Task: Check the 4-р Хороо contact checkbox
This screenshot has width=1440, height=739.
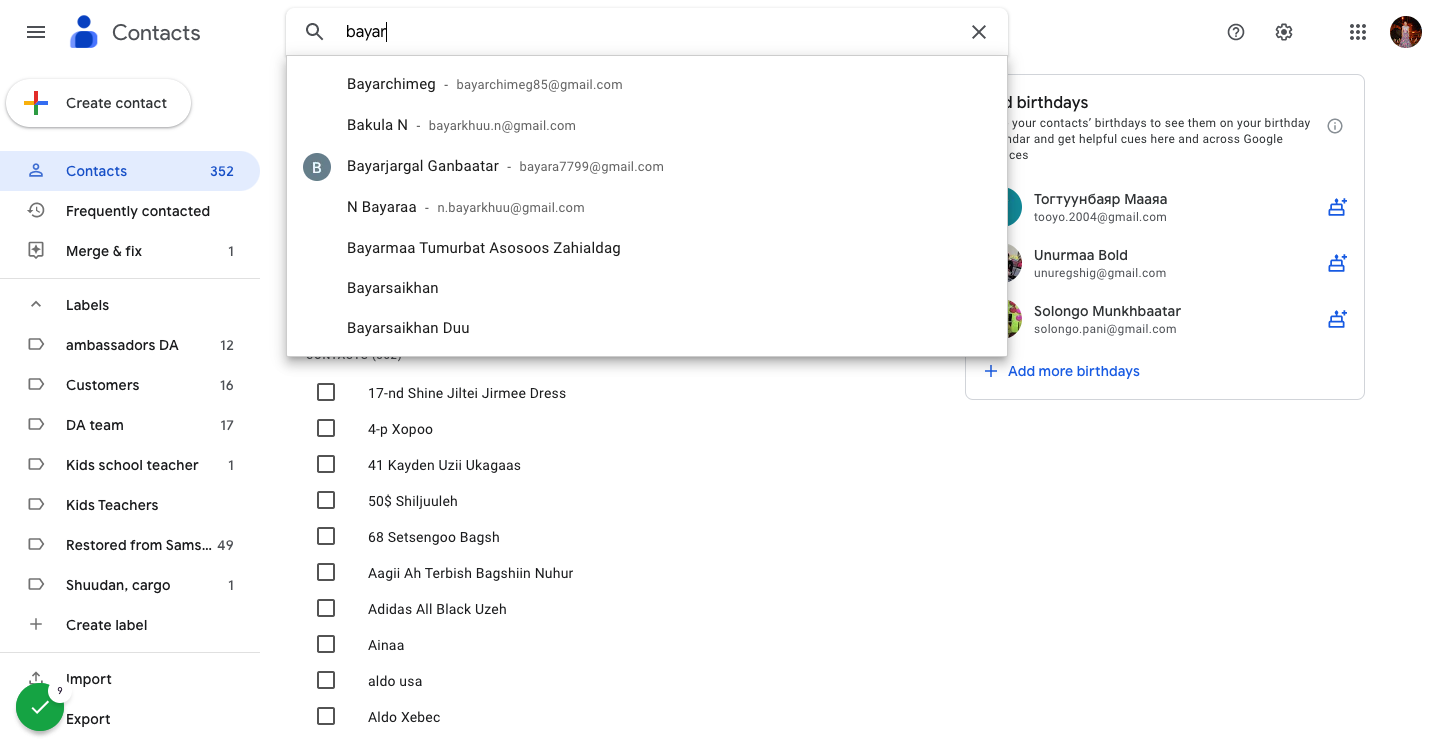Action: pos(326,428)
